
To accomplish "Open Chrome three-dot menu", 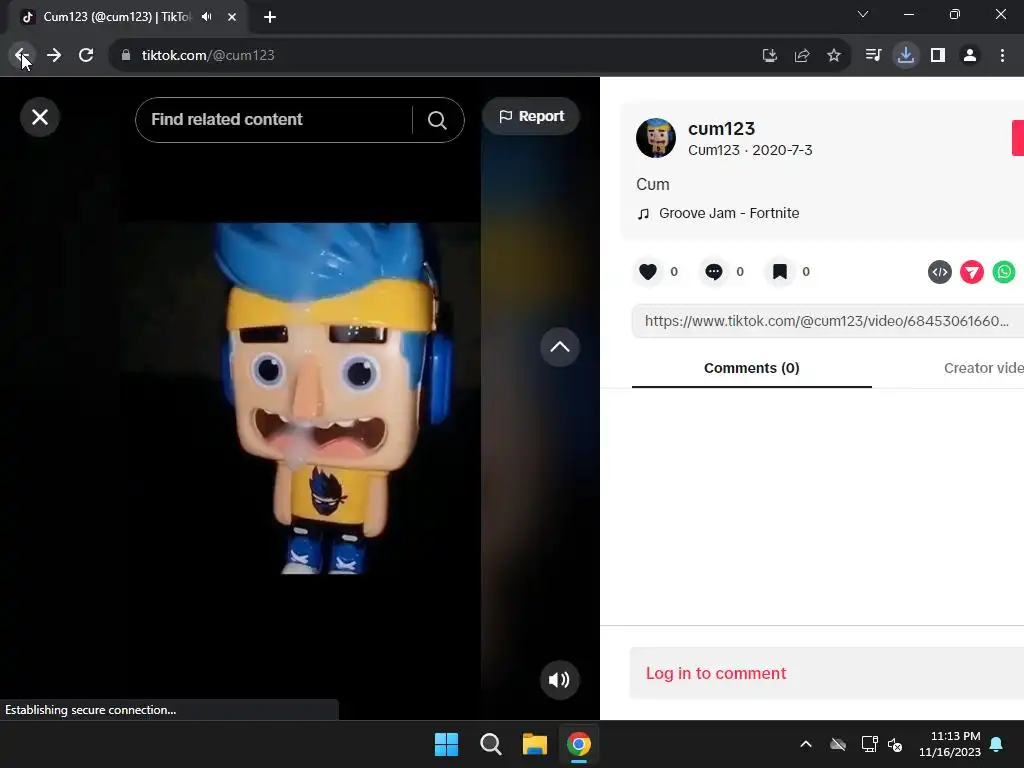I will click(x=1002, y=56).
